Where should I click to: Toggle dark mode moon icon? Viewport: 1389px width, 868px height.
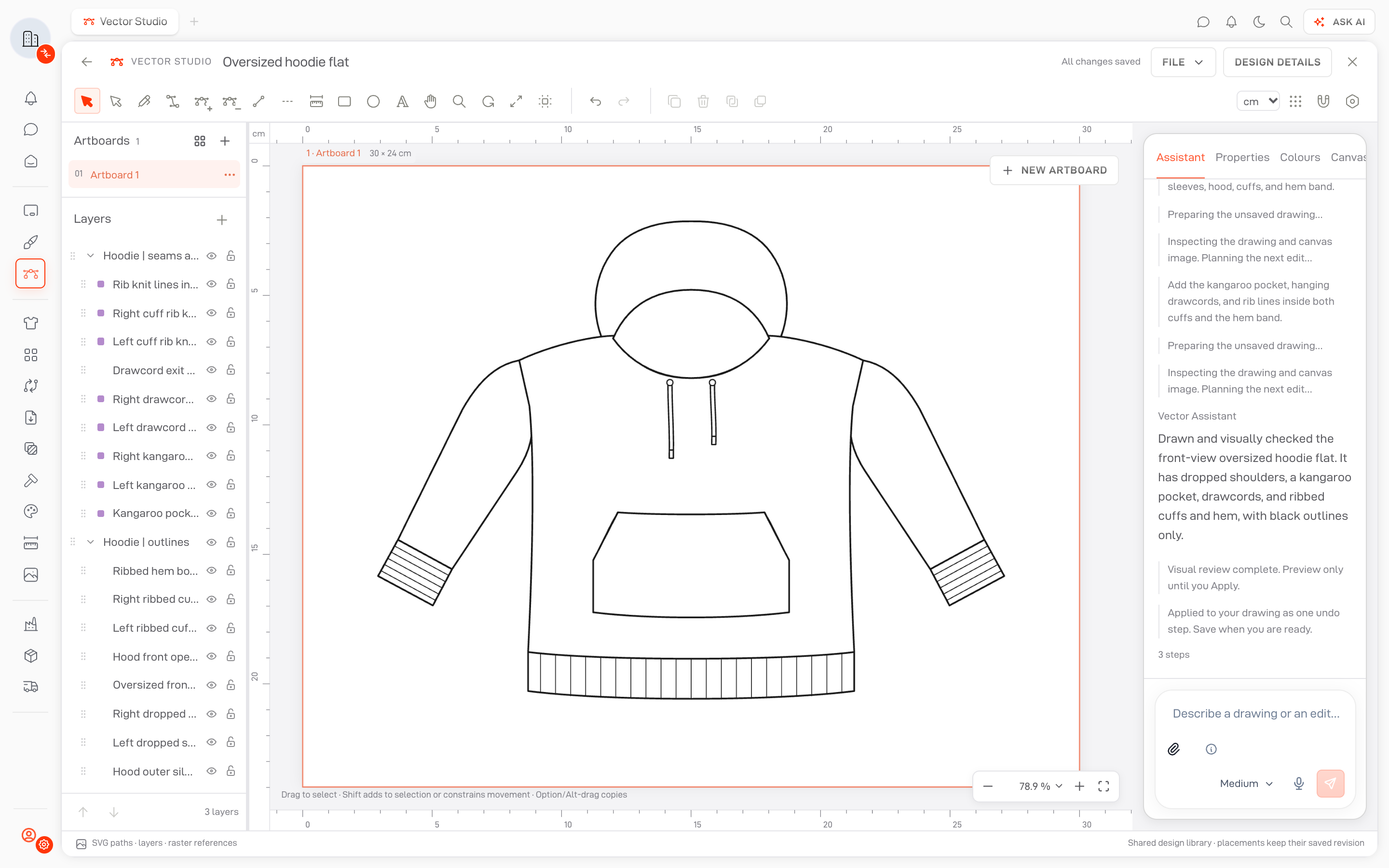tap(1259, 22)
